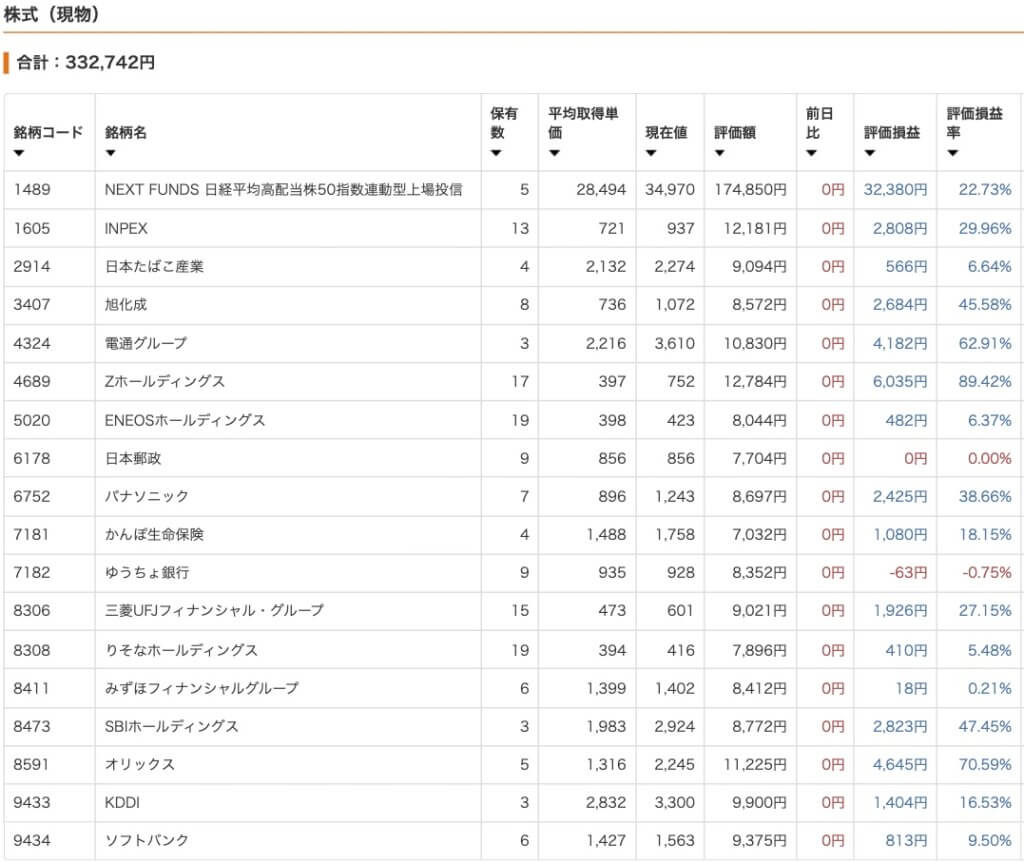Viewport: 1024px width, 862px height.
Task: Sort by 平均取得単価 column arrow
Action: (554, 153)
